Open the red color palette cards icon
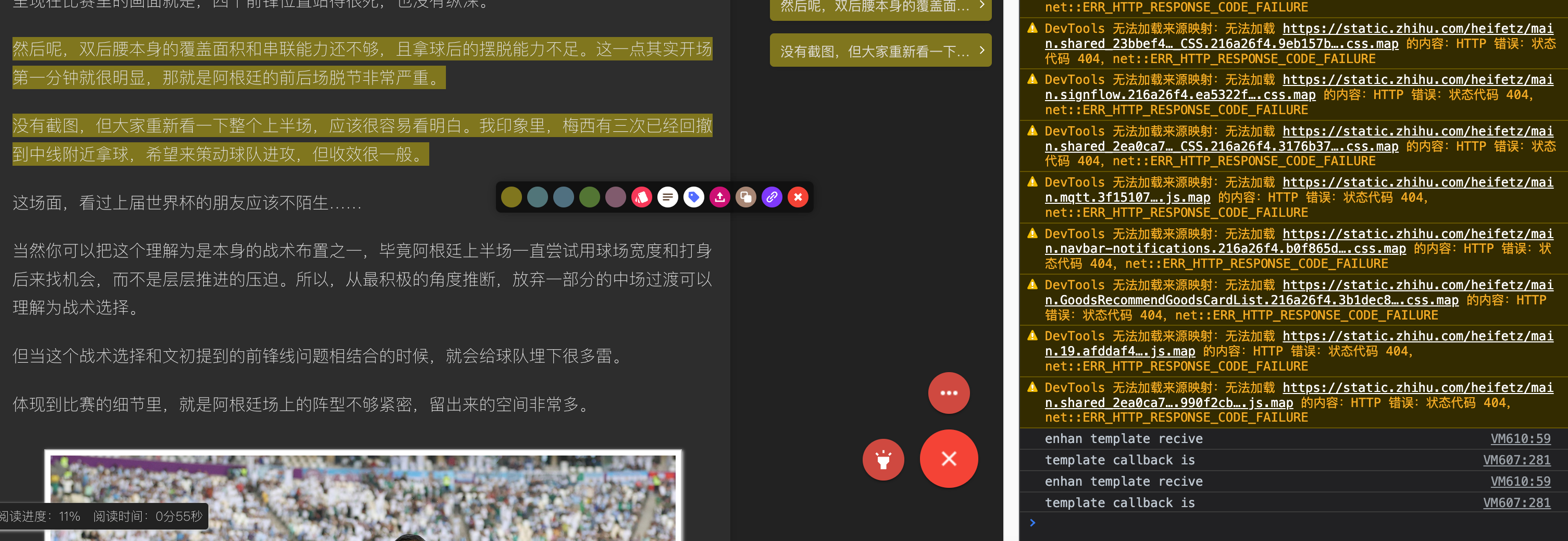1568x541 pixels. (642, 198)
